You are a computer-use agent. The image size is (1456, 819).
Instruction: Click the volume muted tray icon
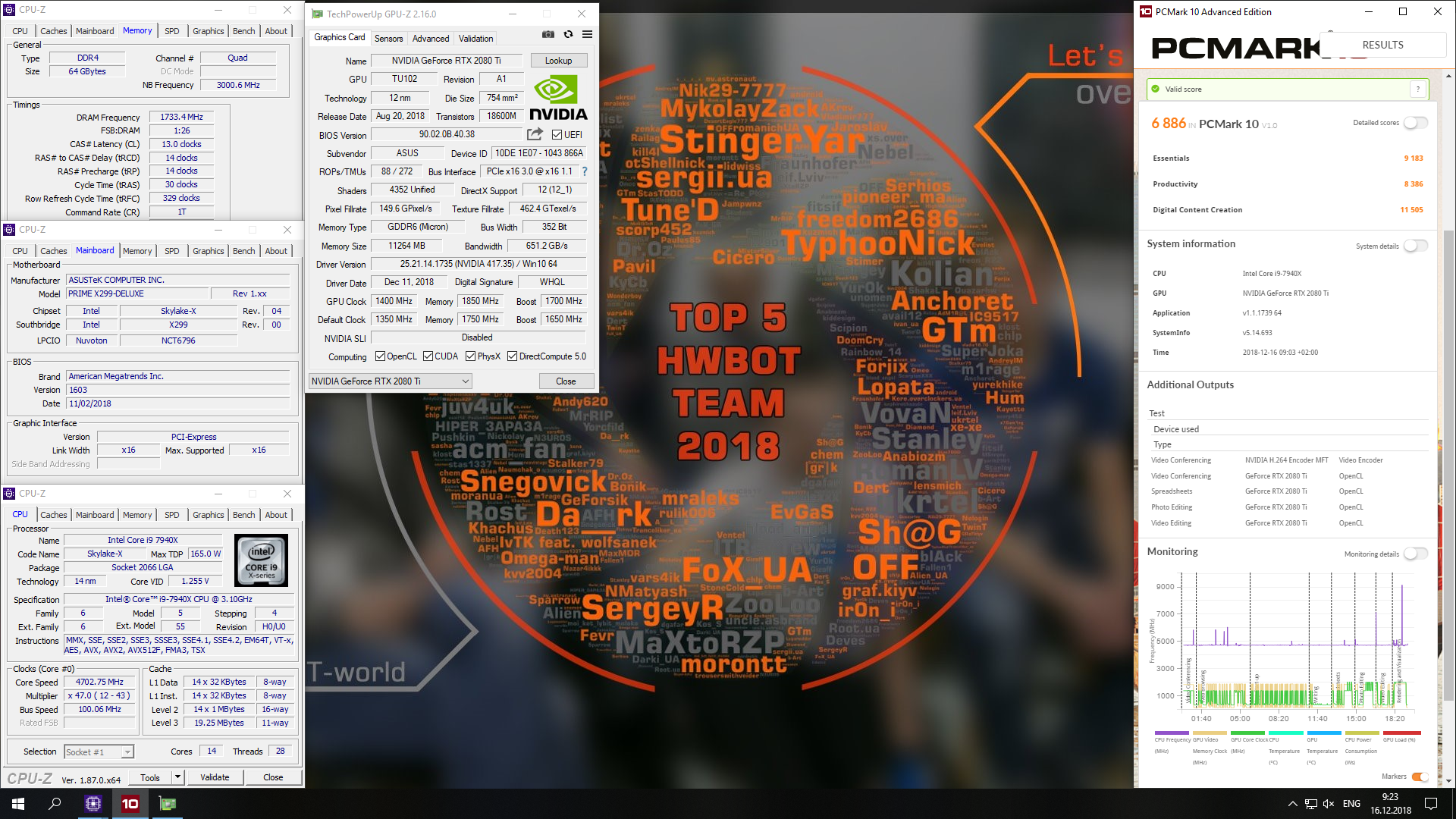point(1329,804)
